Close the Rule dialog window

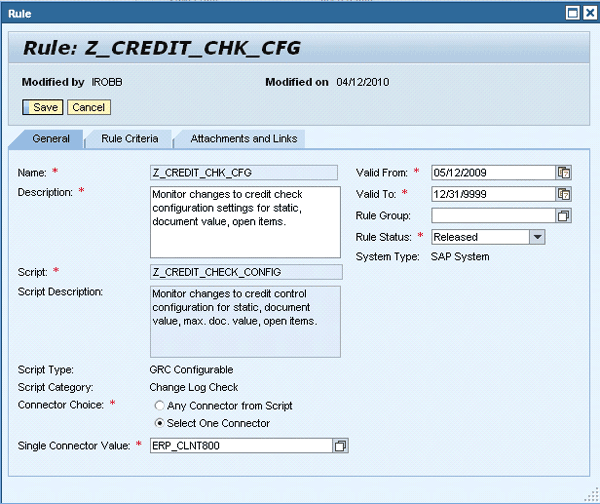point(588,12)
